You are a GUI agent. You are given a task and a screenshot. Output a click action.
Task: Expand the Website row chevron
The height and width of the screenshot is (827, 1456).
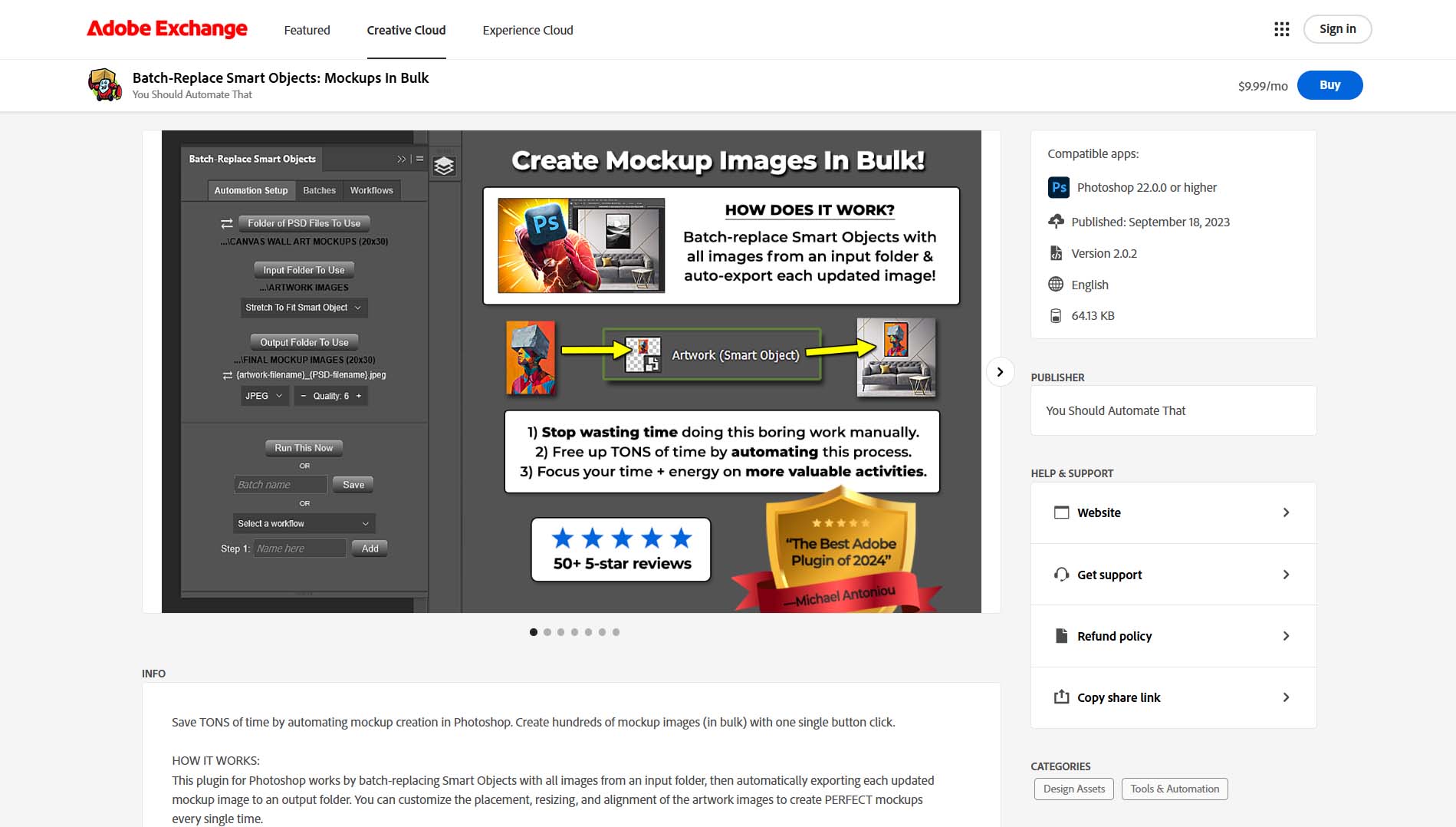(1287, 512)
